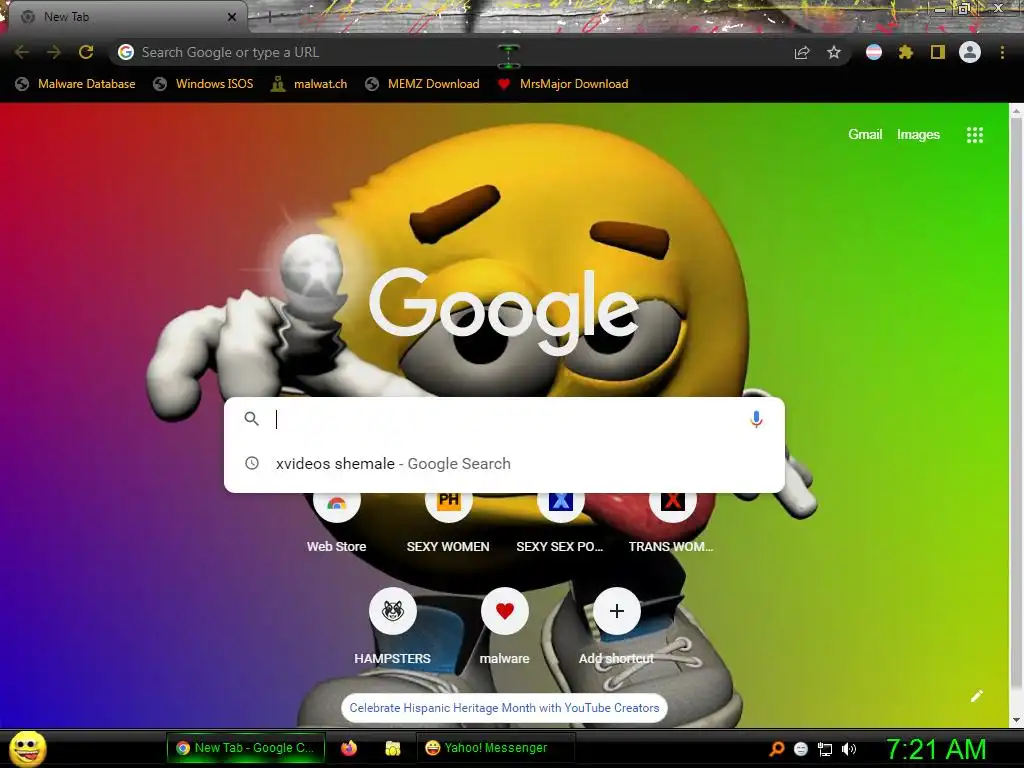The image size is (1024, 768).
Task: Click the smiley Start button
Action: pos(28,748)
